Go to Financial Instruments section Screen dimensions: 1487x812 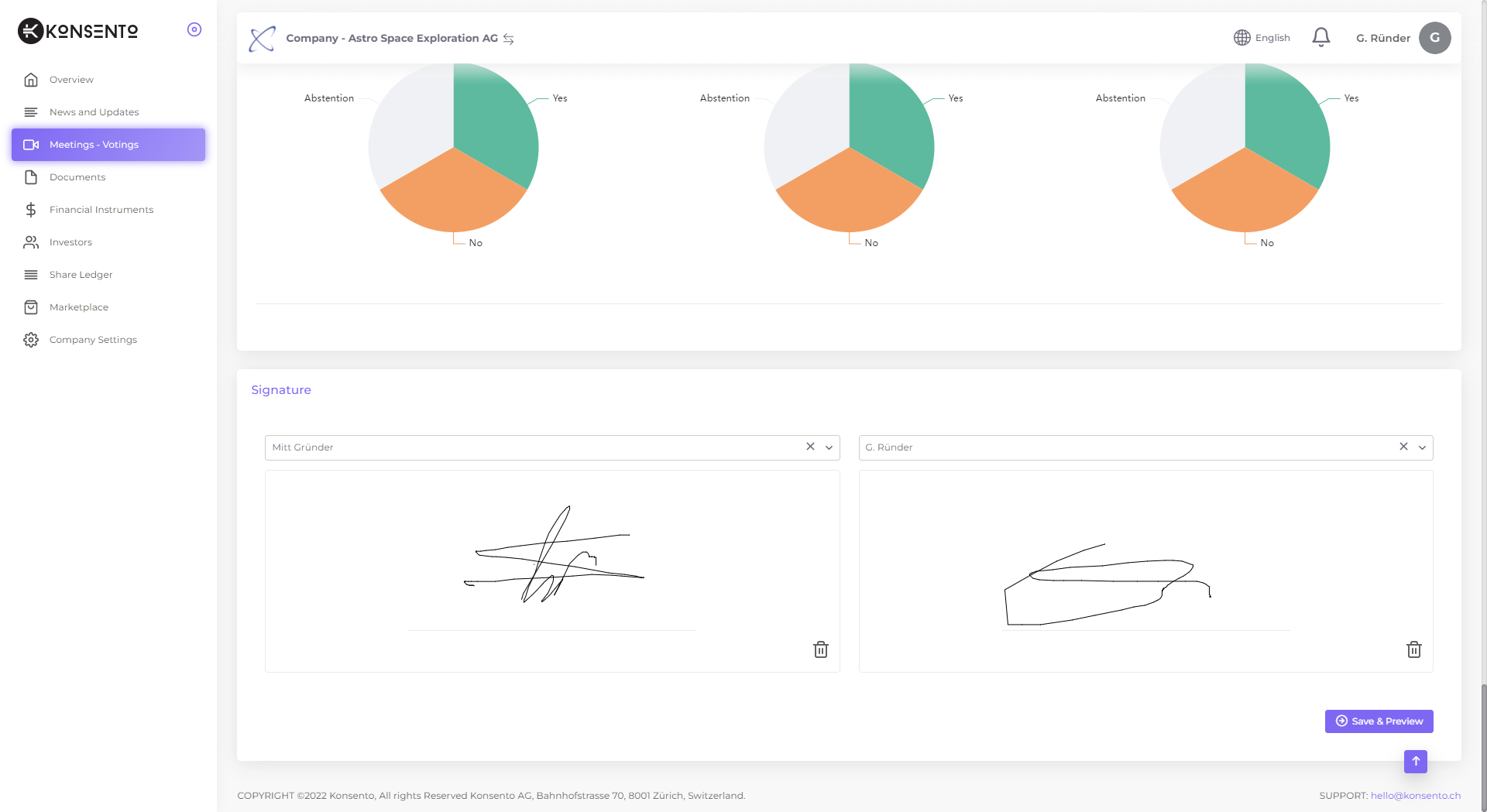(101, 210)
